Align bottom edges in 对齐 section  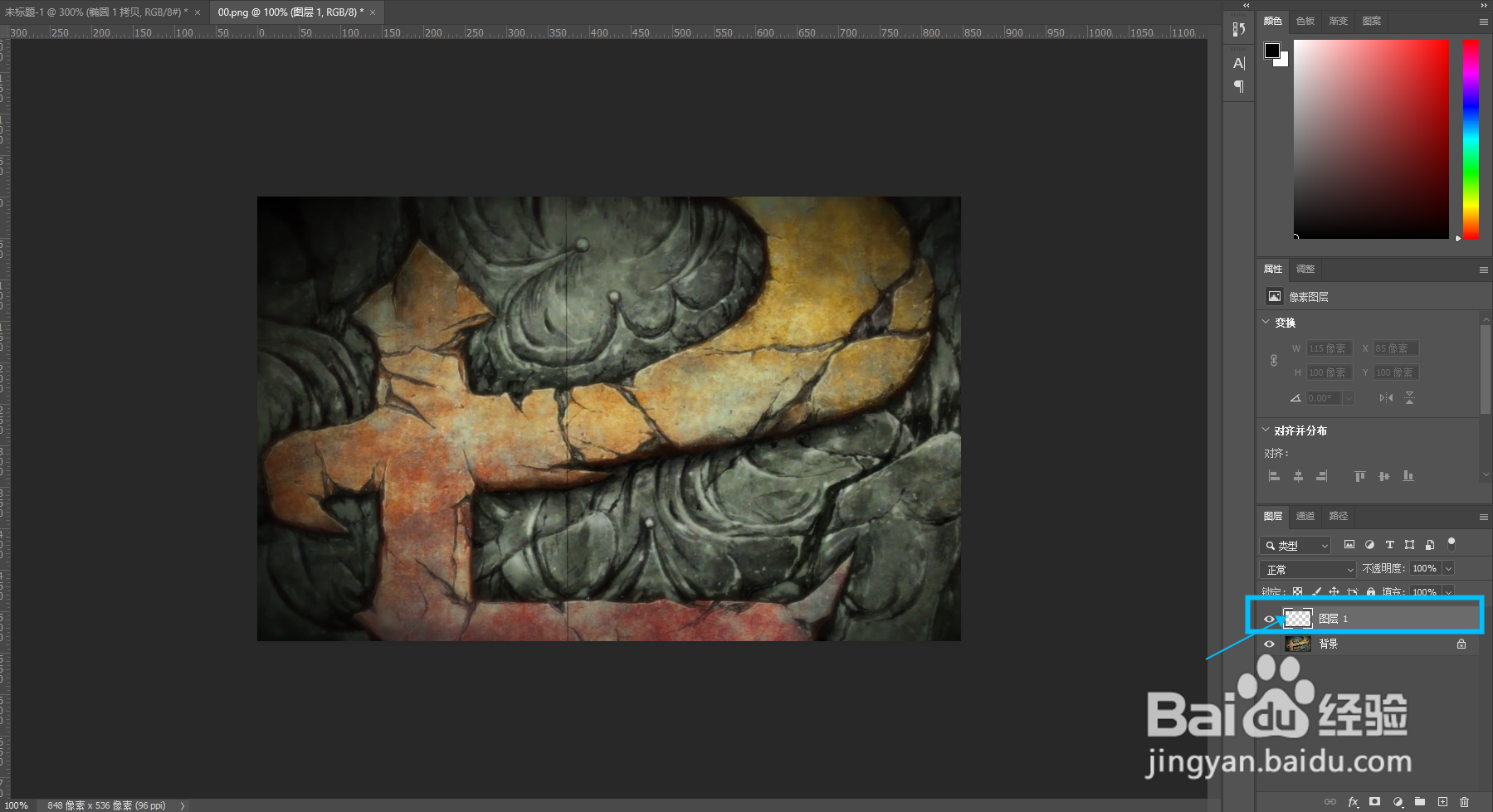pos(1408,476)
